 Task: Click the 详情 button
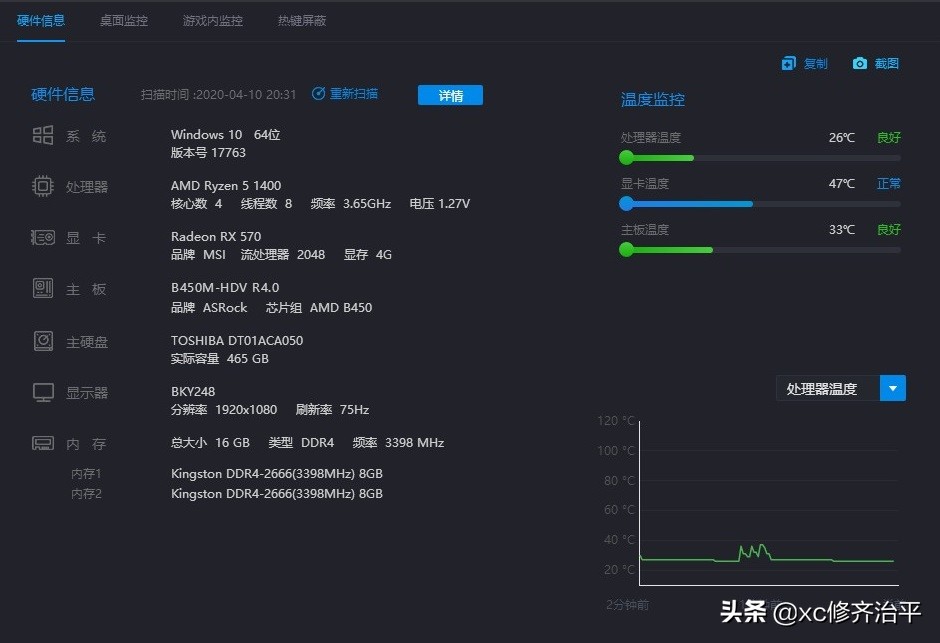450,95
